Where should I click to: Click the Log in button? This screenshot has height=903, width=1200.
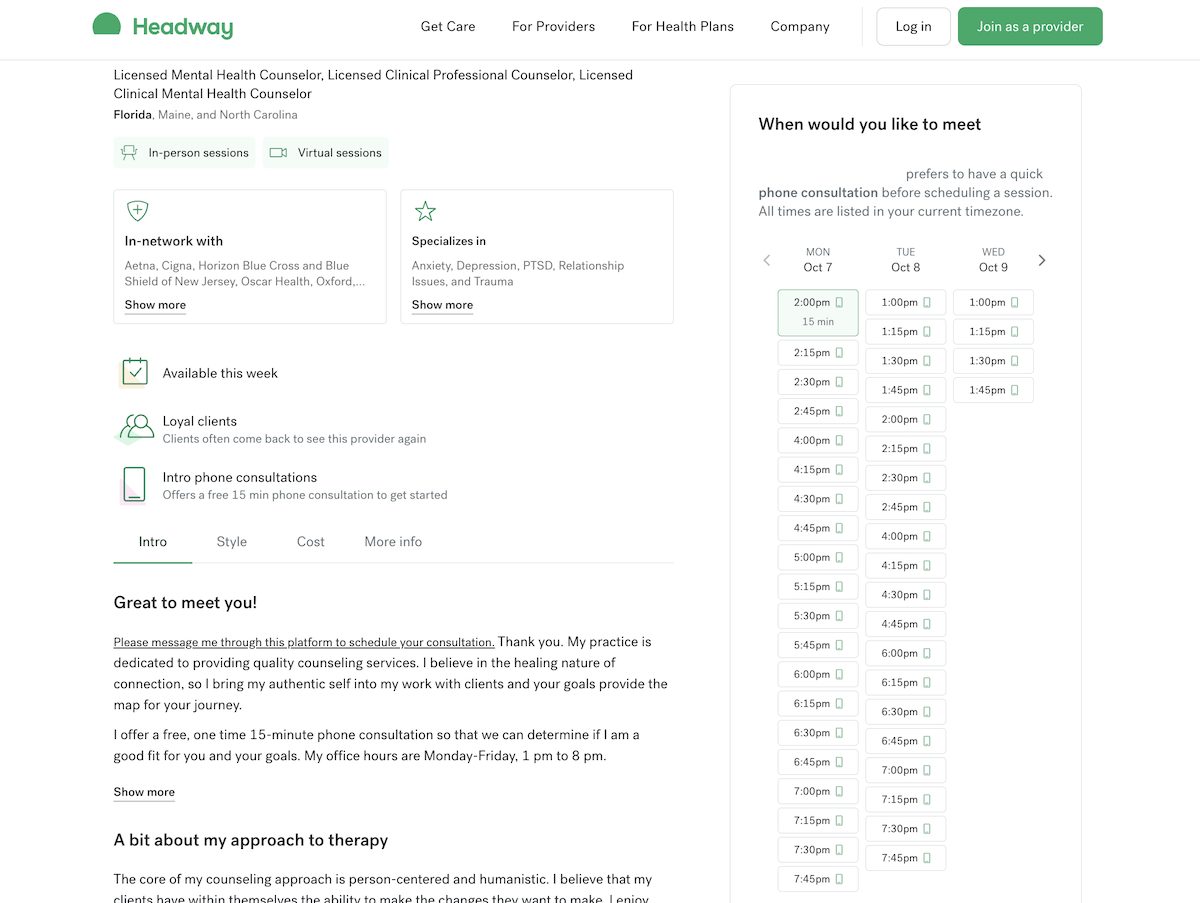912,27
